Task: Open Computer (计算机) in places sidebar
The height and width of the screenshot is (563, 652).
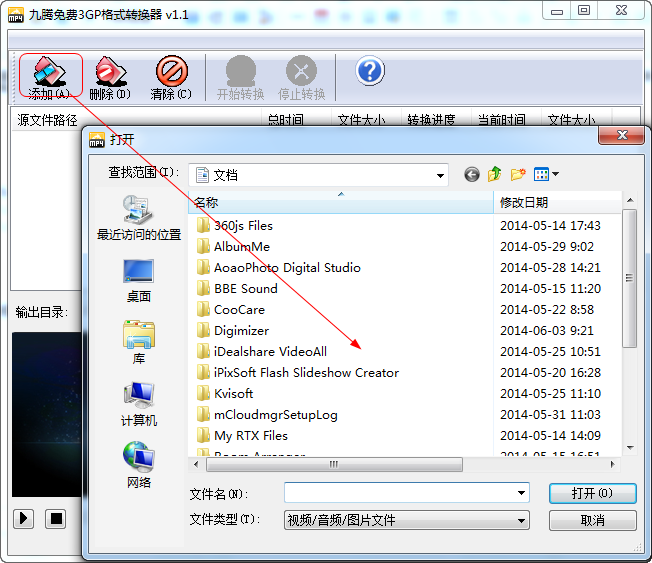Action: point(139,405)
